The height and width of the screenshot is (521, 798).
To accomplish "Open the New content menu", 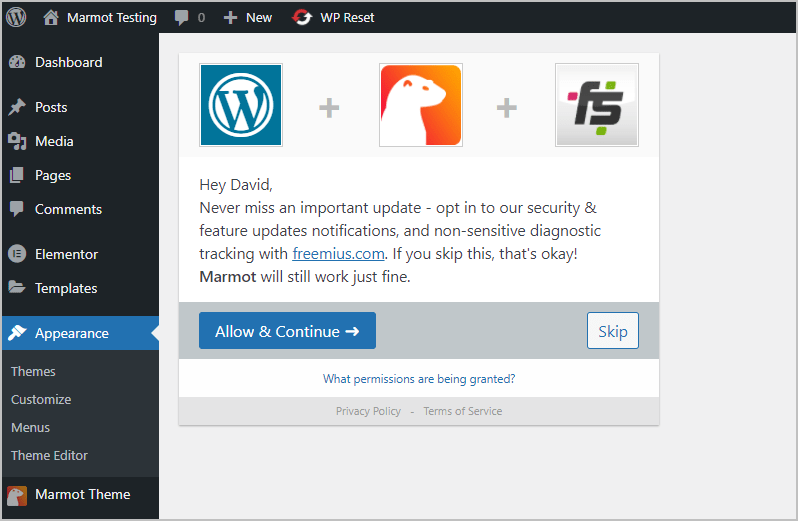I will (x=248, y=17).
